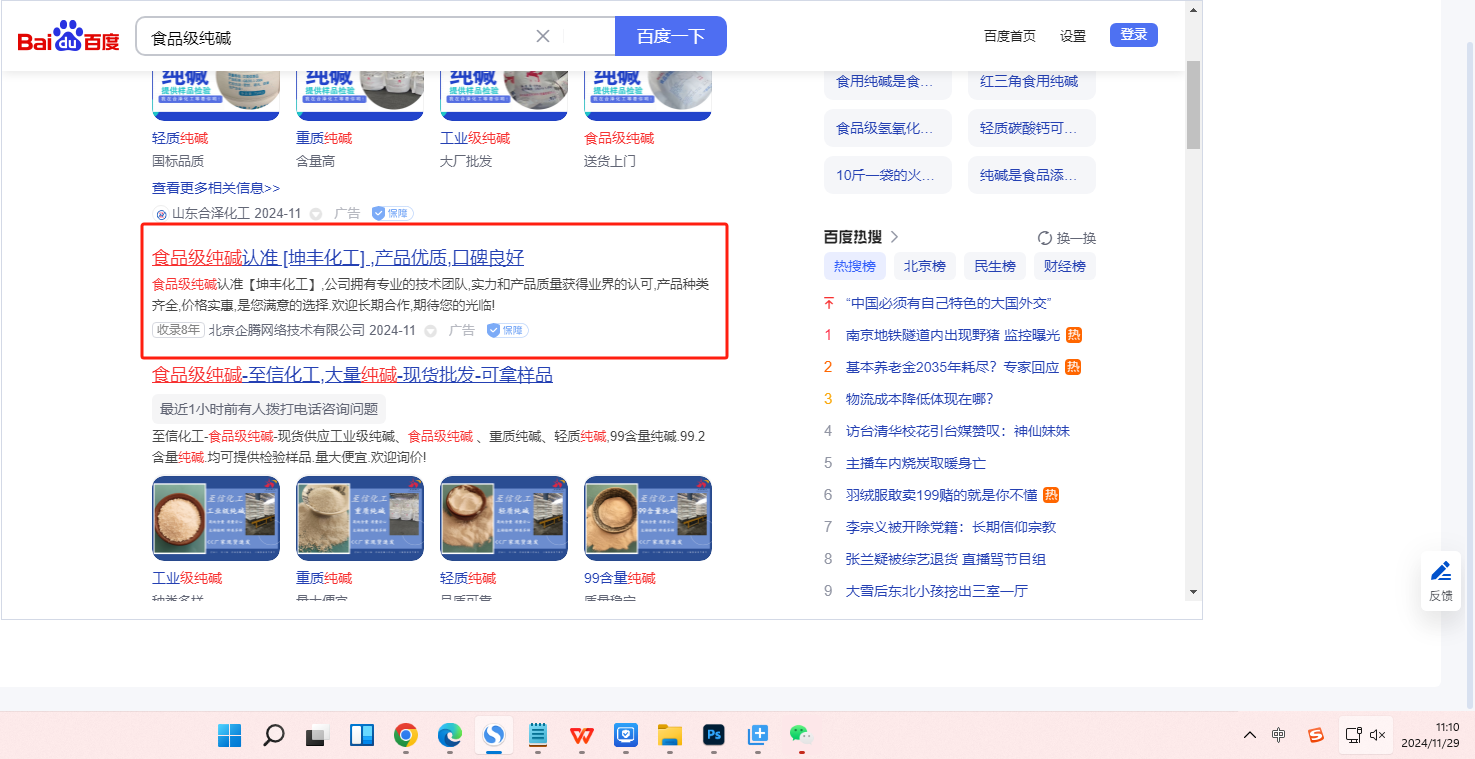The image size is (1475, 759).
Task: Open the 10斤一袋的火… related search chip
Action: [x=888, y=175]
